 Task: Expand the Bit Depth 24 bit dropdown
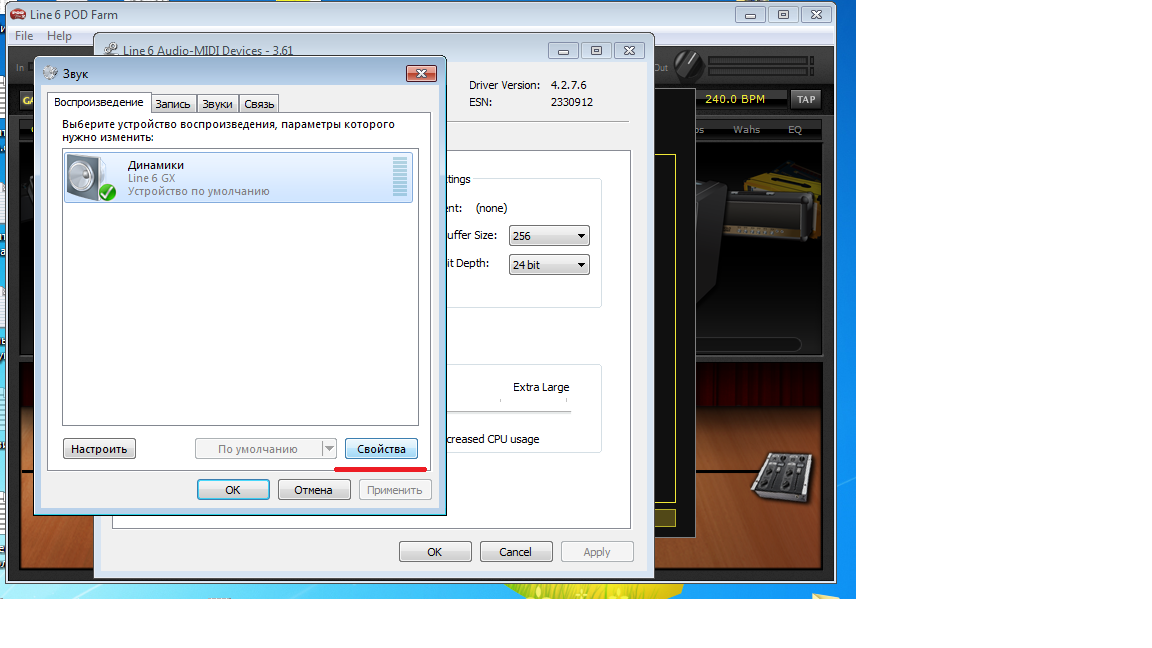click(x=549, y=264)
